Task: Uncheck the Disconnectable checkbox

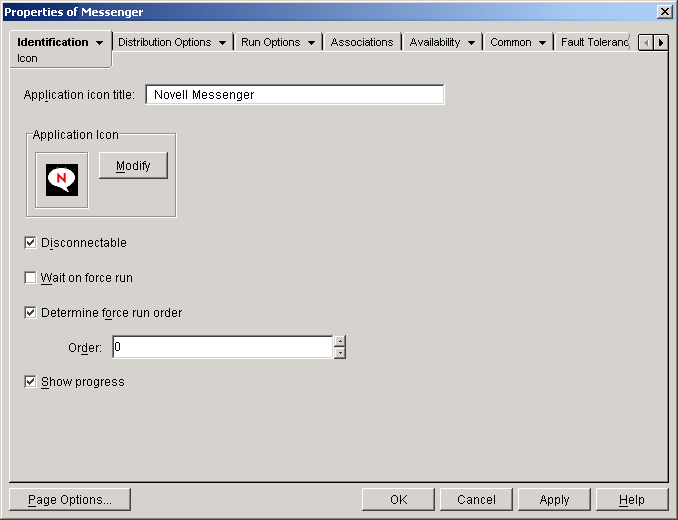Action: coord(30,243)
